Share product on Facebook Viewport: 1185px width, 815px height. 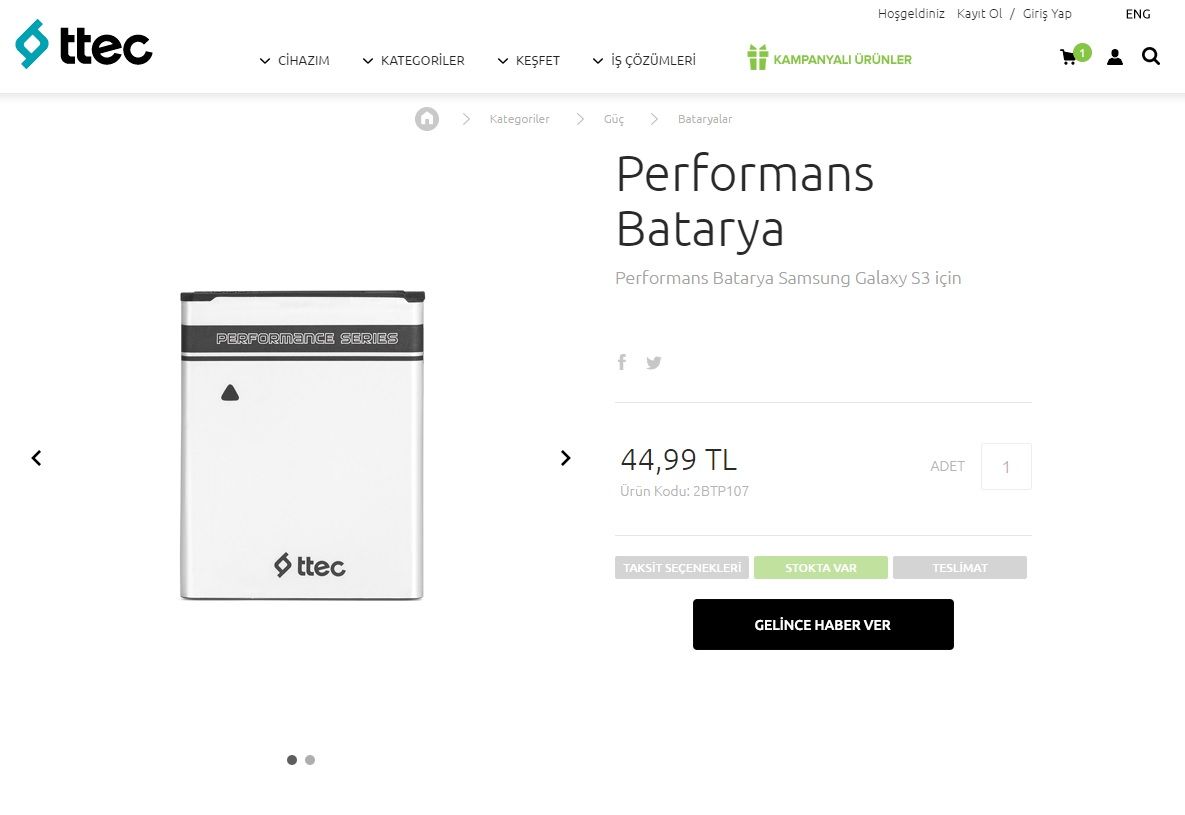622,362
